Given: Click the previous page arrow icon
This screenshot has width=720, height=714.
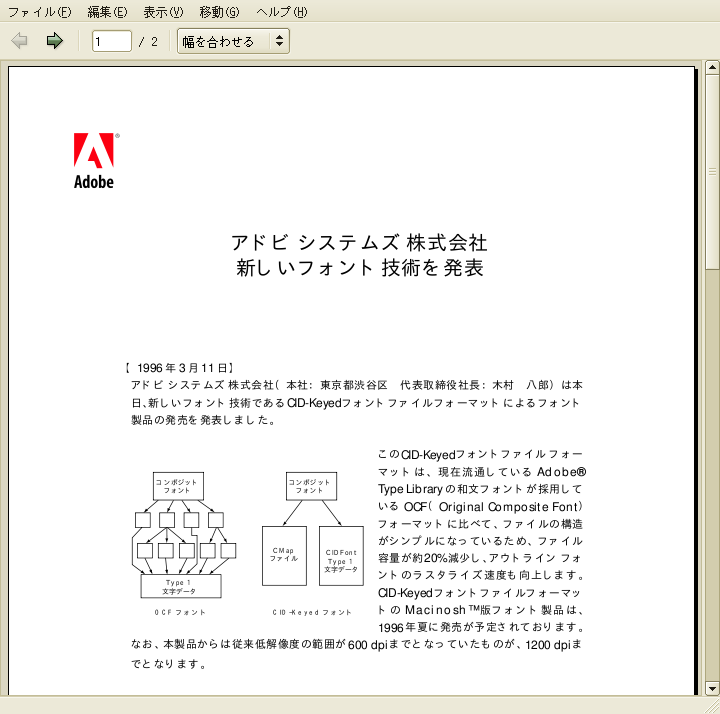Looking at the screenshot, I should [x=19, y=41].
